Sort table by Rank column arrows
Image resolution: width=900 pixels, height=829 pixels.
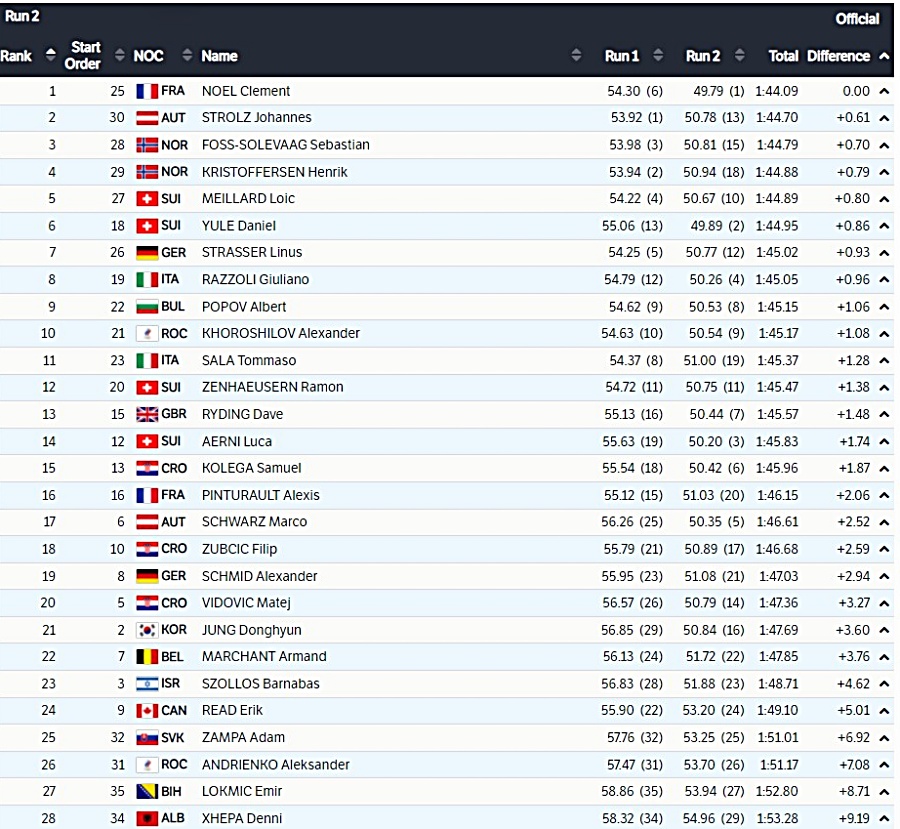[51, 55]
